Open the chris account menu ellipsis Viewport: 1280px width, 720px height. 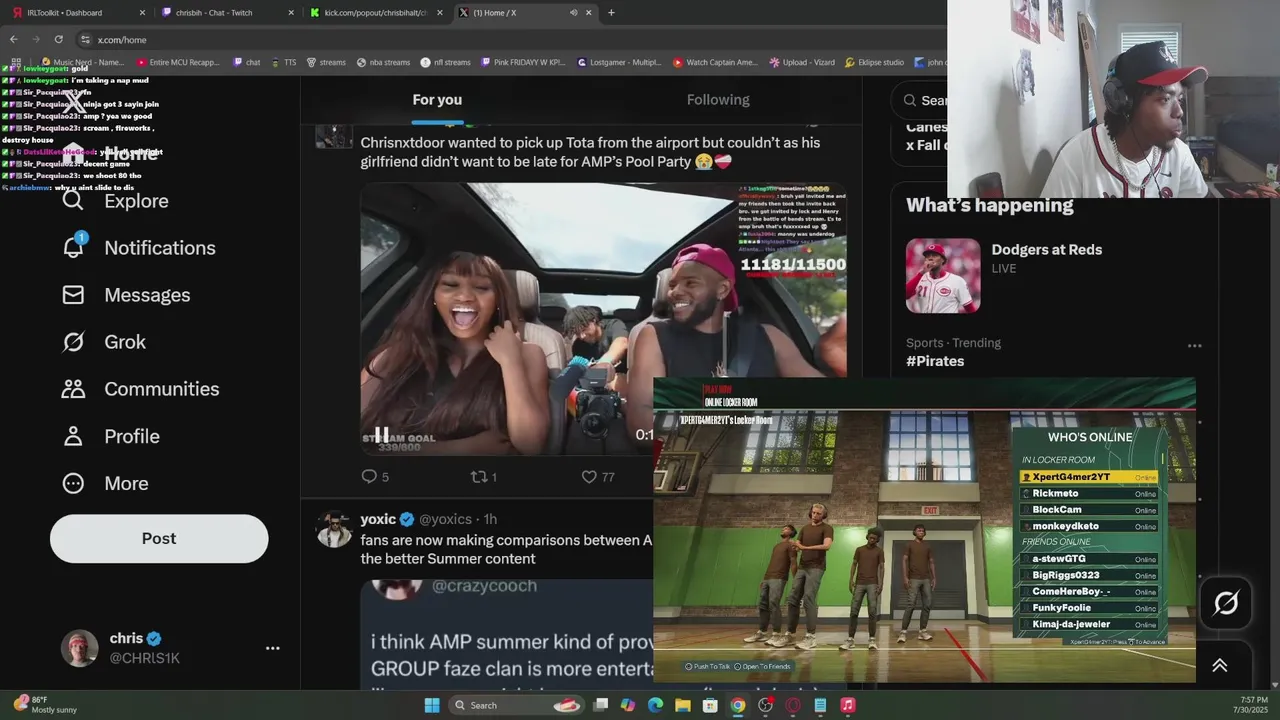pos(272,648)
